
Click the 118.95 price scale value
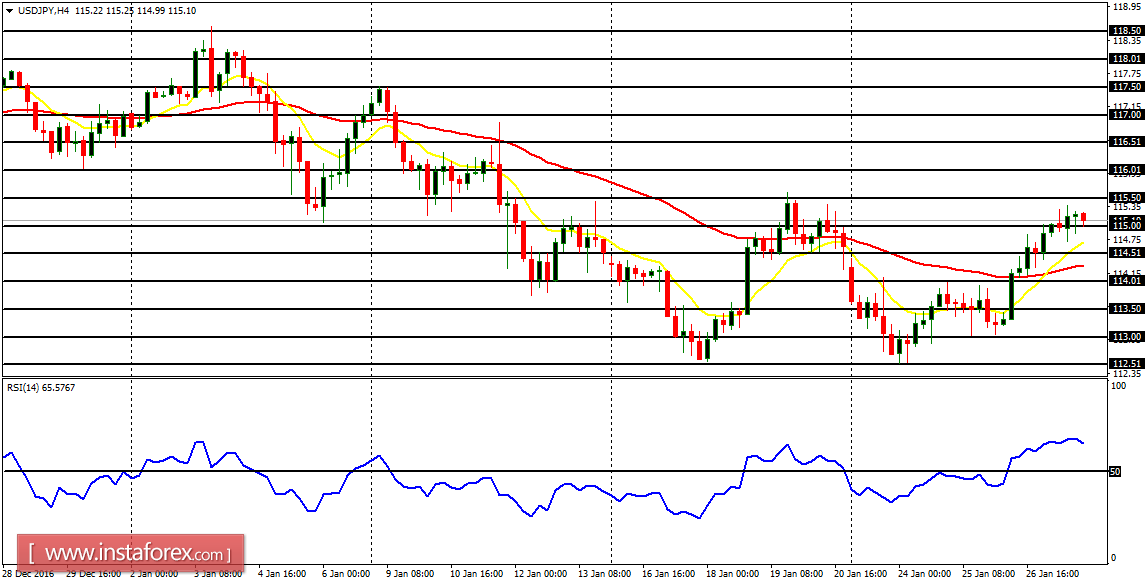click(1127, 7)
